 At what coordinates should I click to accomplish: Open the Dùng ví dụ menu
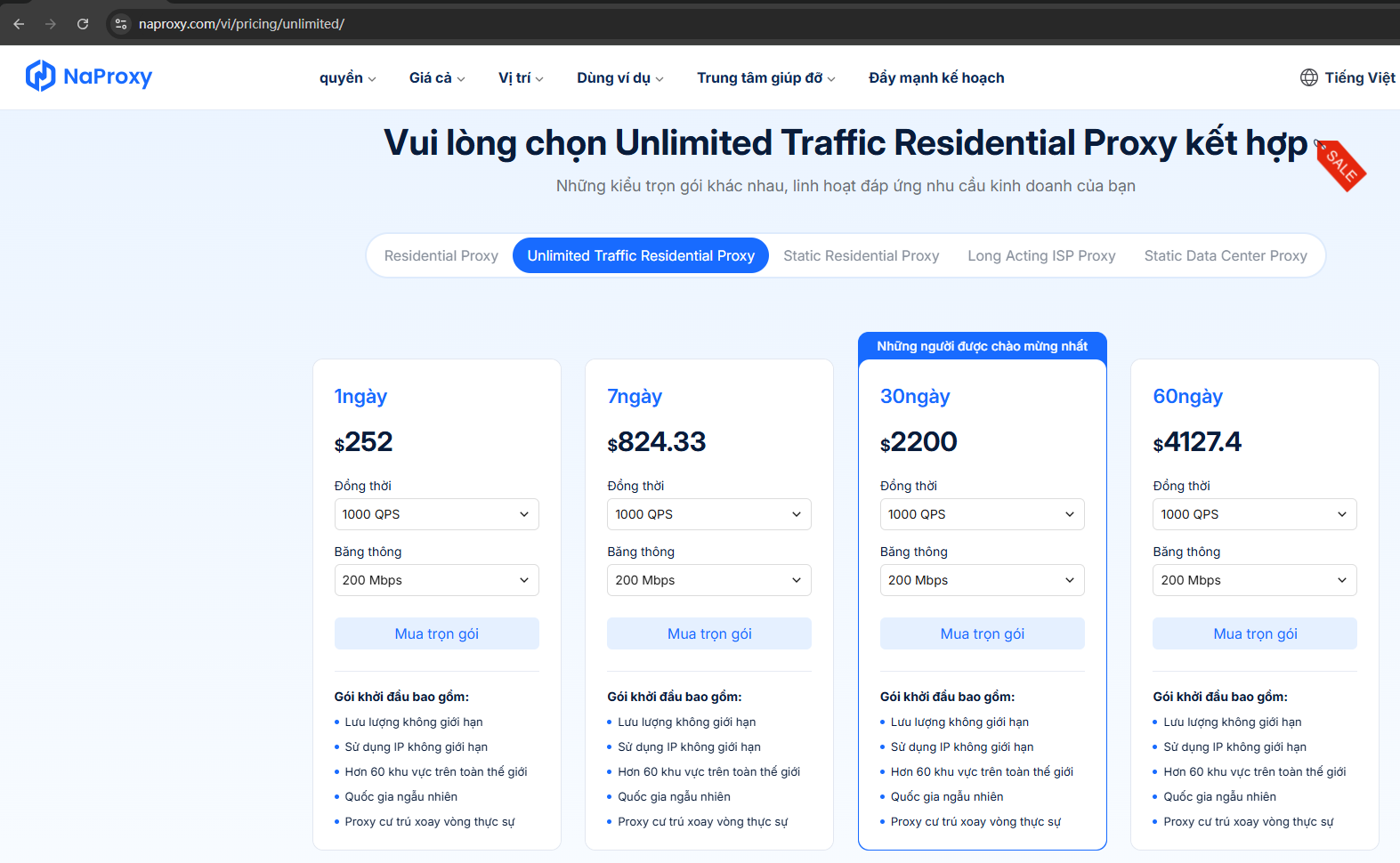point(620,78)
